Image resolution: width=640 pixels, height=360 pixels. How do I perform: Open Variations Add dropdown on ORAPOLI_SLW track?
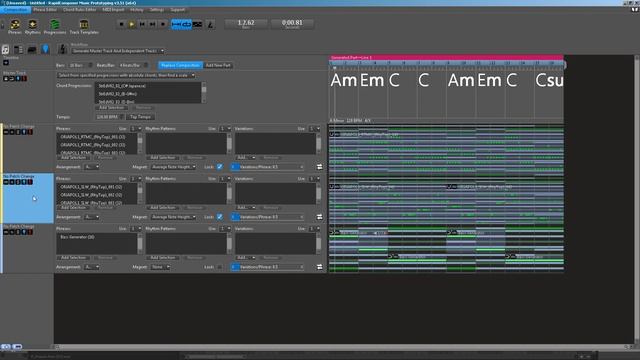[x=246, y=208]
